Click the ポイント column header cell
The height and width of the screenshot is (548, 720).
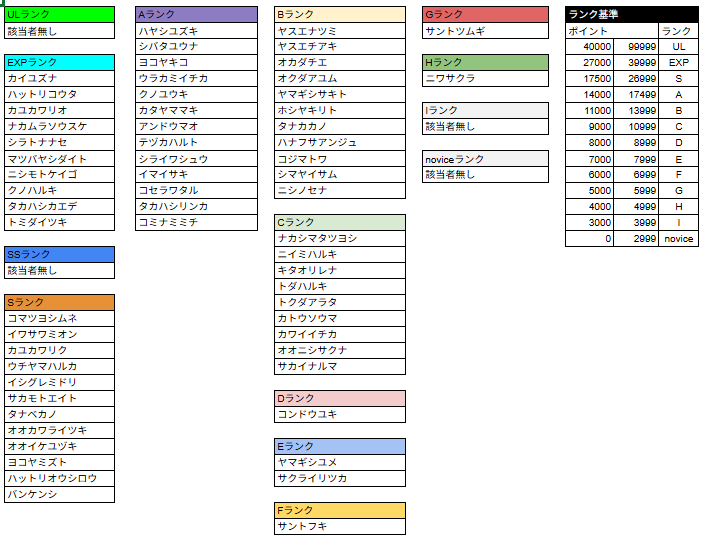point(590,31)
